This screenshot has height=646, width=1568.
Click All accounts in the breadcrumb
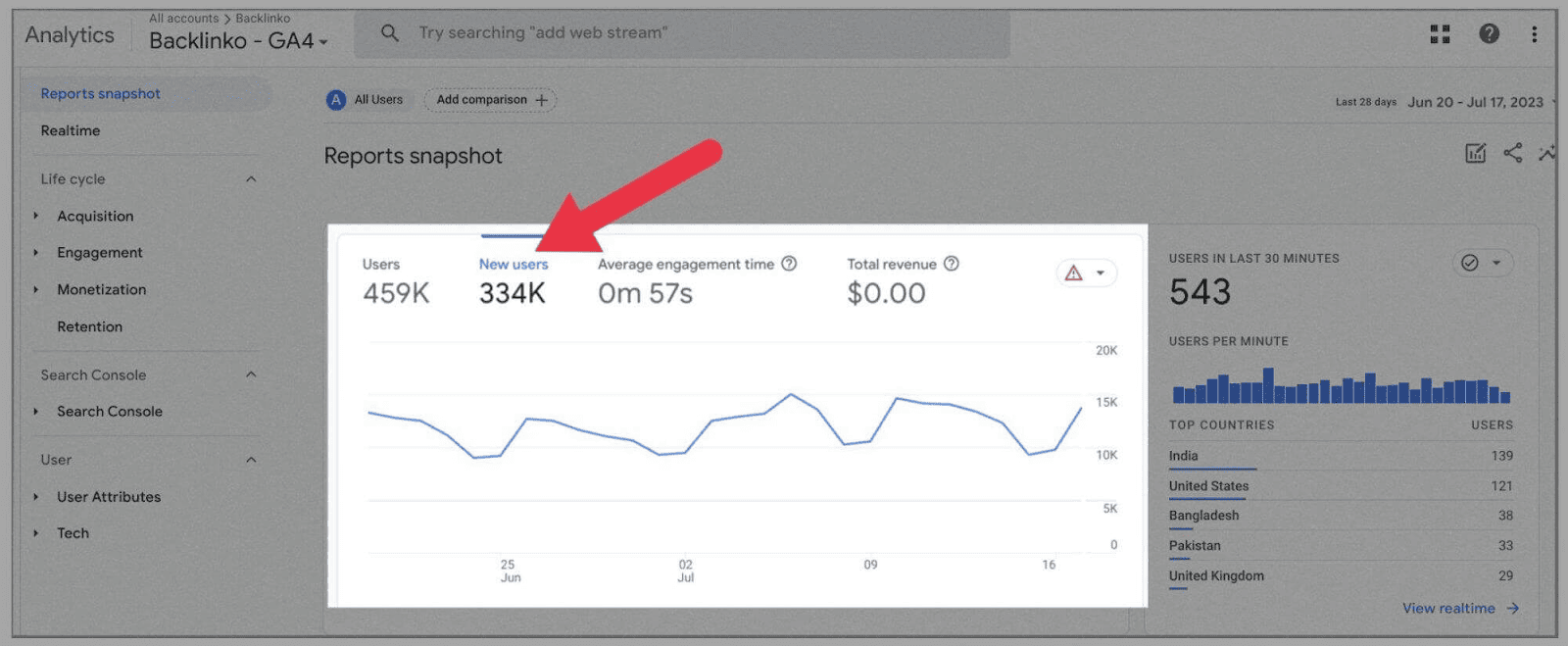(x=183, y=19)
